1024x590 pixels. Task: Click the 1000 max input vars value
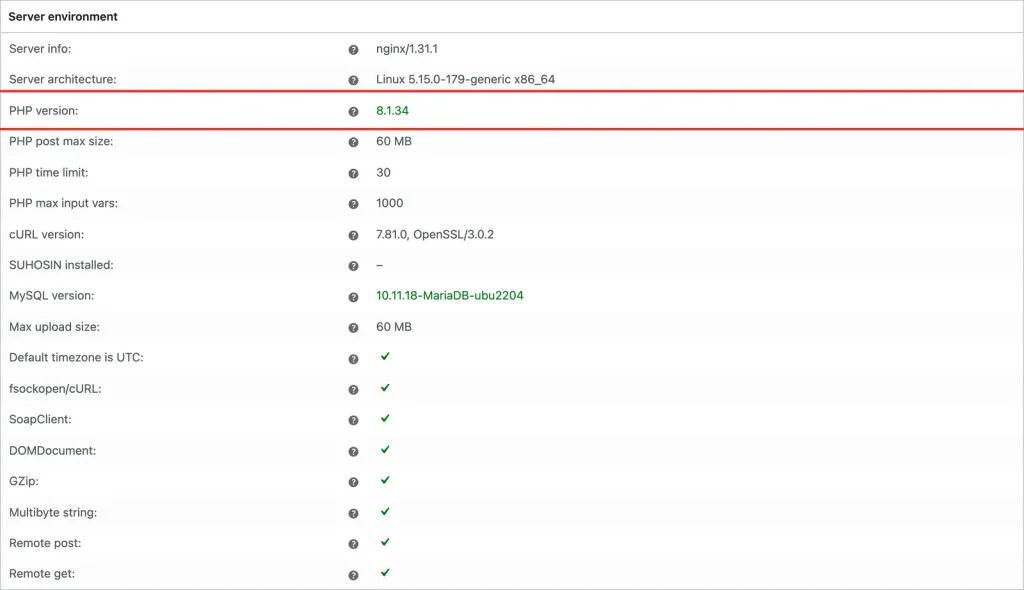[x=390, y=203]
